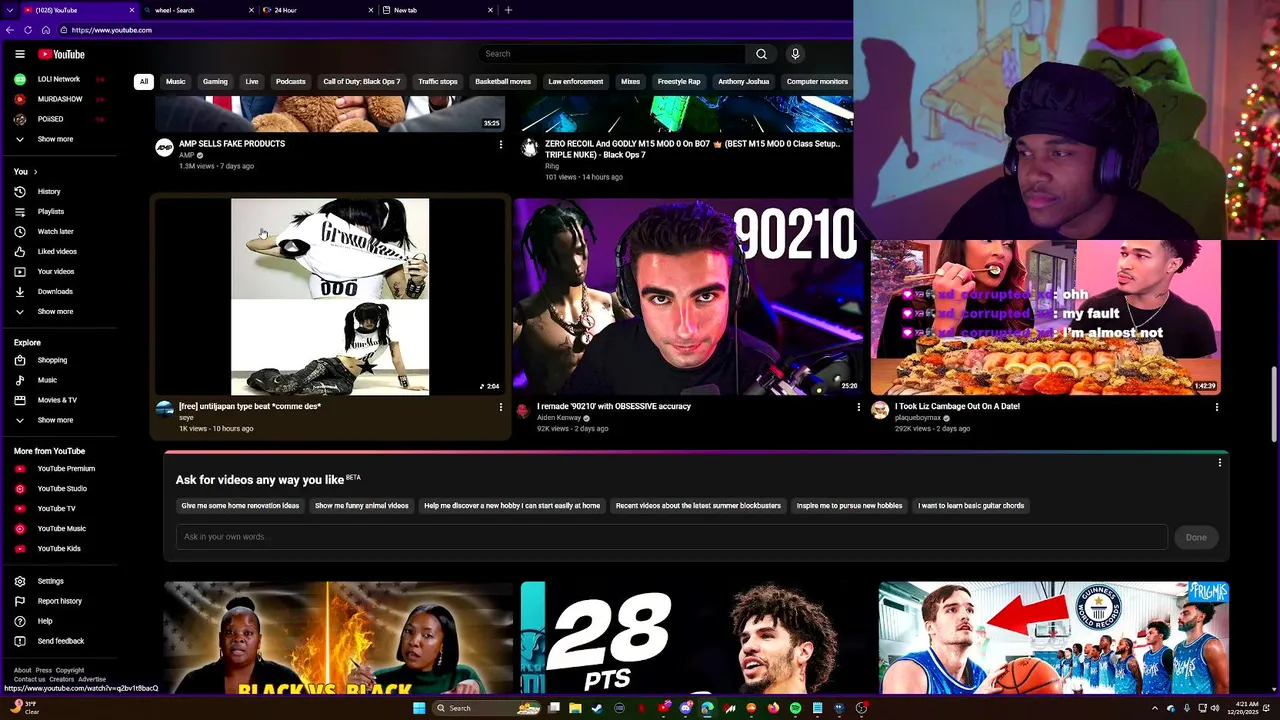Open Your videos in the sidebar

56,271
